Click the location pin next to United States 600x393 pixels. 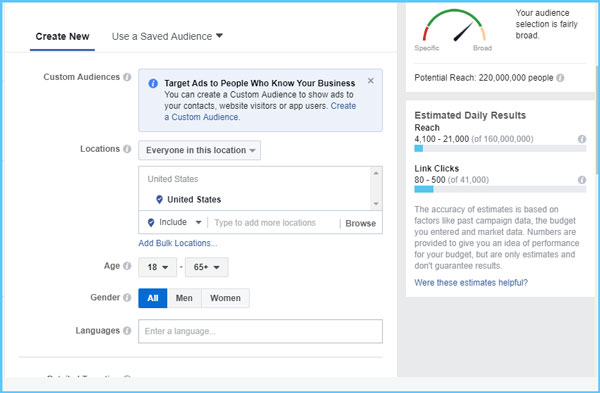click(x=159, y=199)
